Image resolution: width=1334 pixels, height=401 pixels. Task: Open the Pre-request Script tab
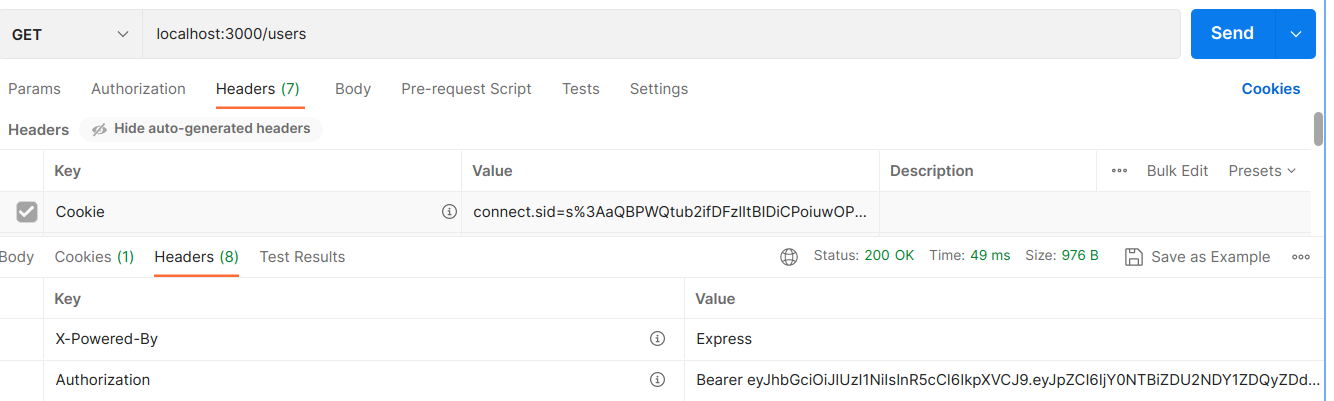pyautogui.click(x=466, y=89)
